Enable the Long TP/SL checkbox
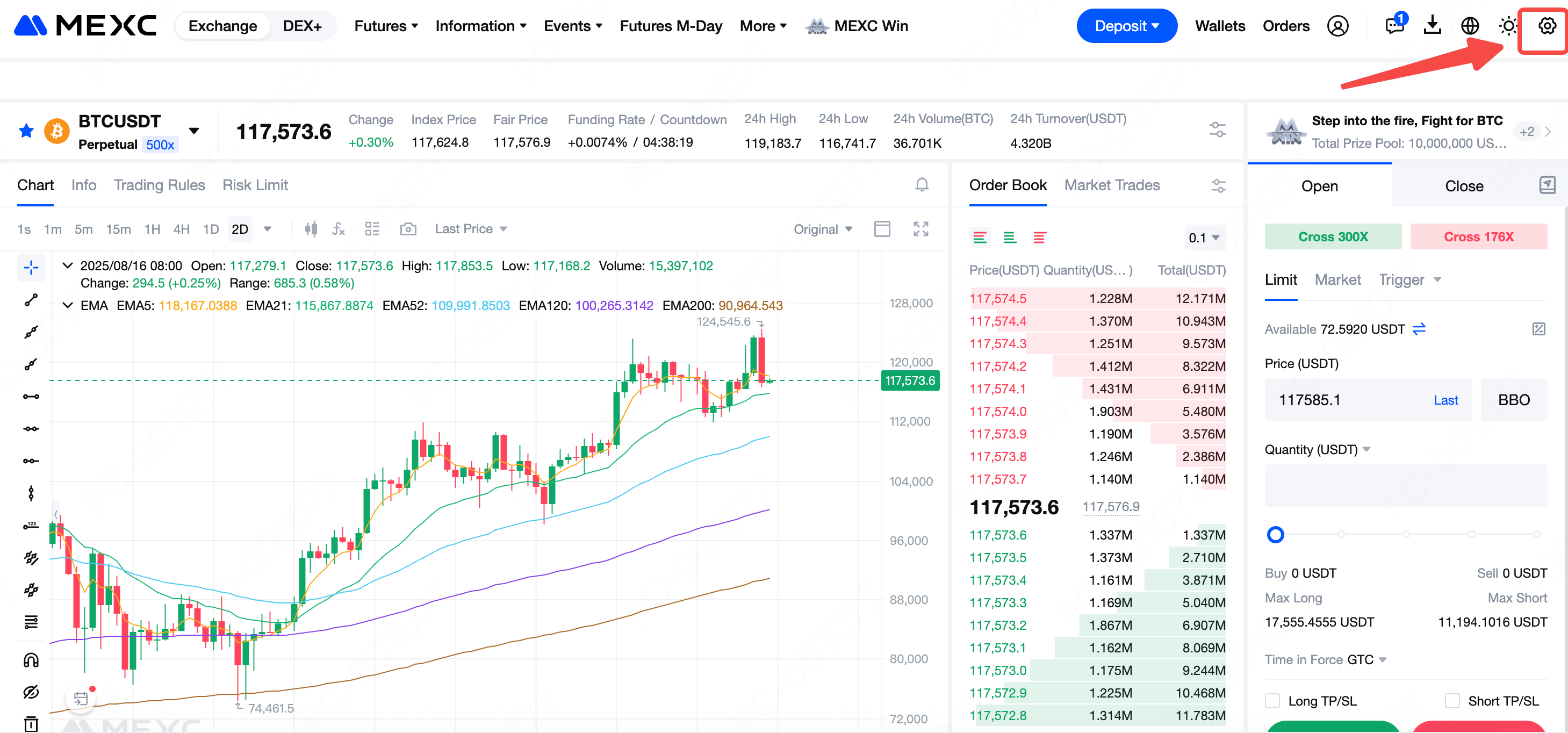 1272,701
